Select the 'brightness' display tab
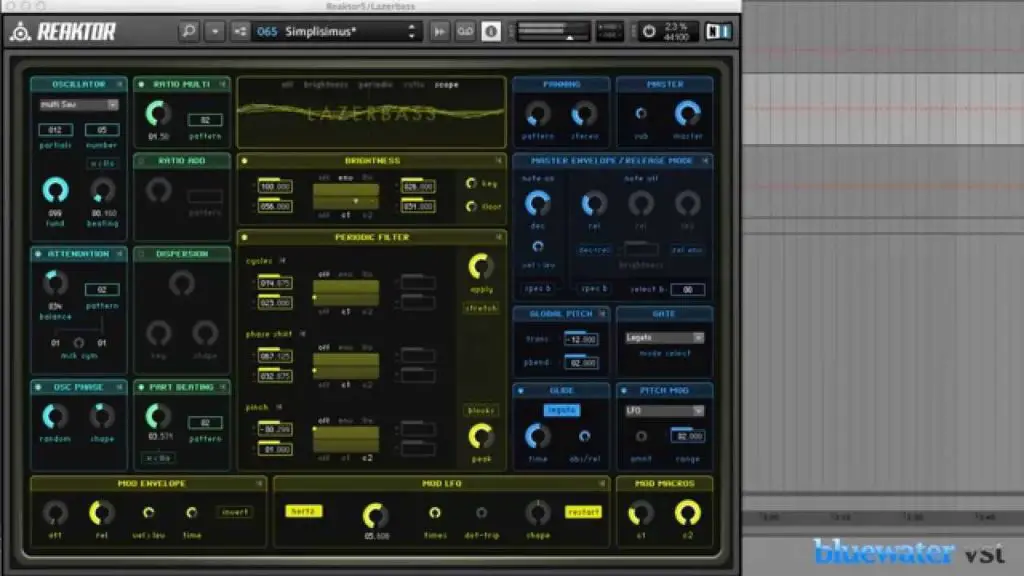1024x576 pixels. click(326, 85)
